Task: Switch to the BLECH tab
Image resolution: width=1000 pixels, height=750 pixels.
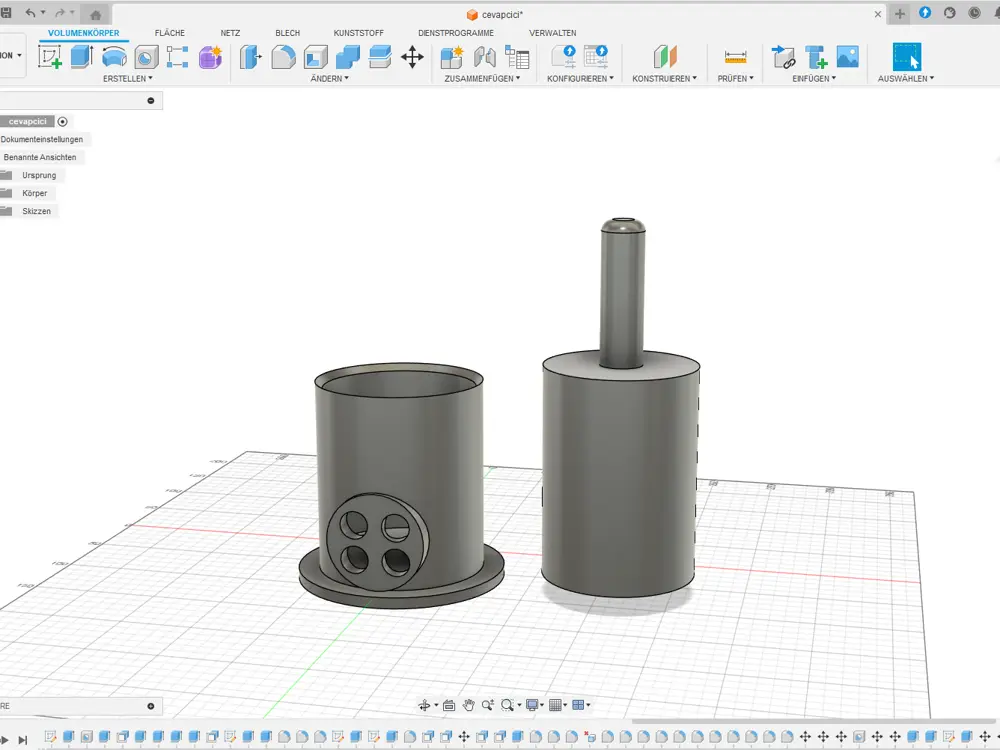Action: click(288, 33)
